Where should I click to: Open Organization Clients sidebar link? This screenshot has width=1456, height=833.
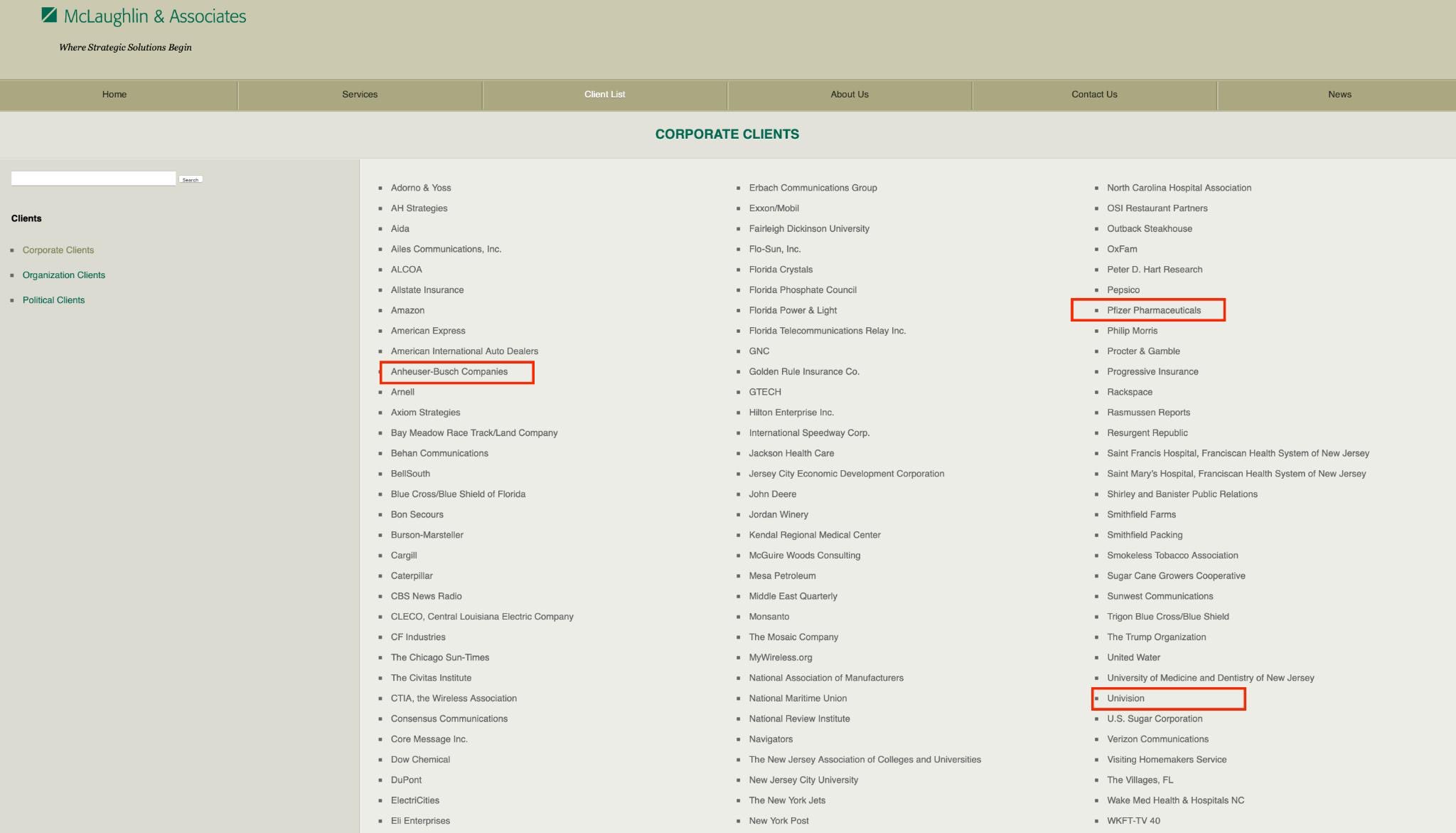pyautogui.click(x=64, y=275)
